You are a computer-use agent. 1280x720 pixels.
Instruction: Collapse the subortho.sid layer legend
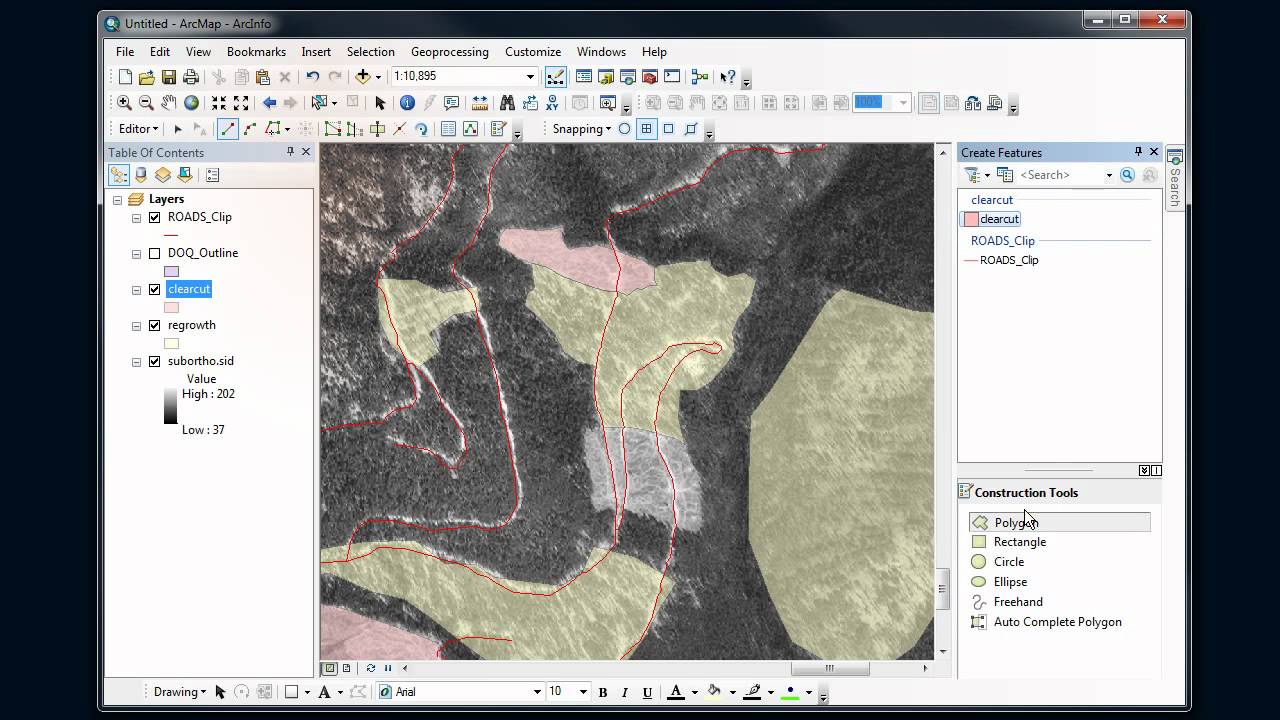click(136, 361)
